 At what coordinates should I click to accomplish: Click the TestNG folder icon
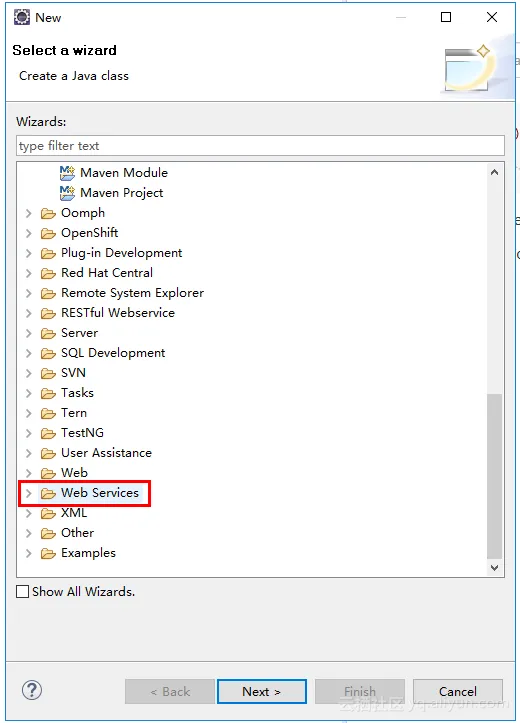click(48, 433)
